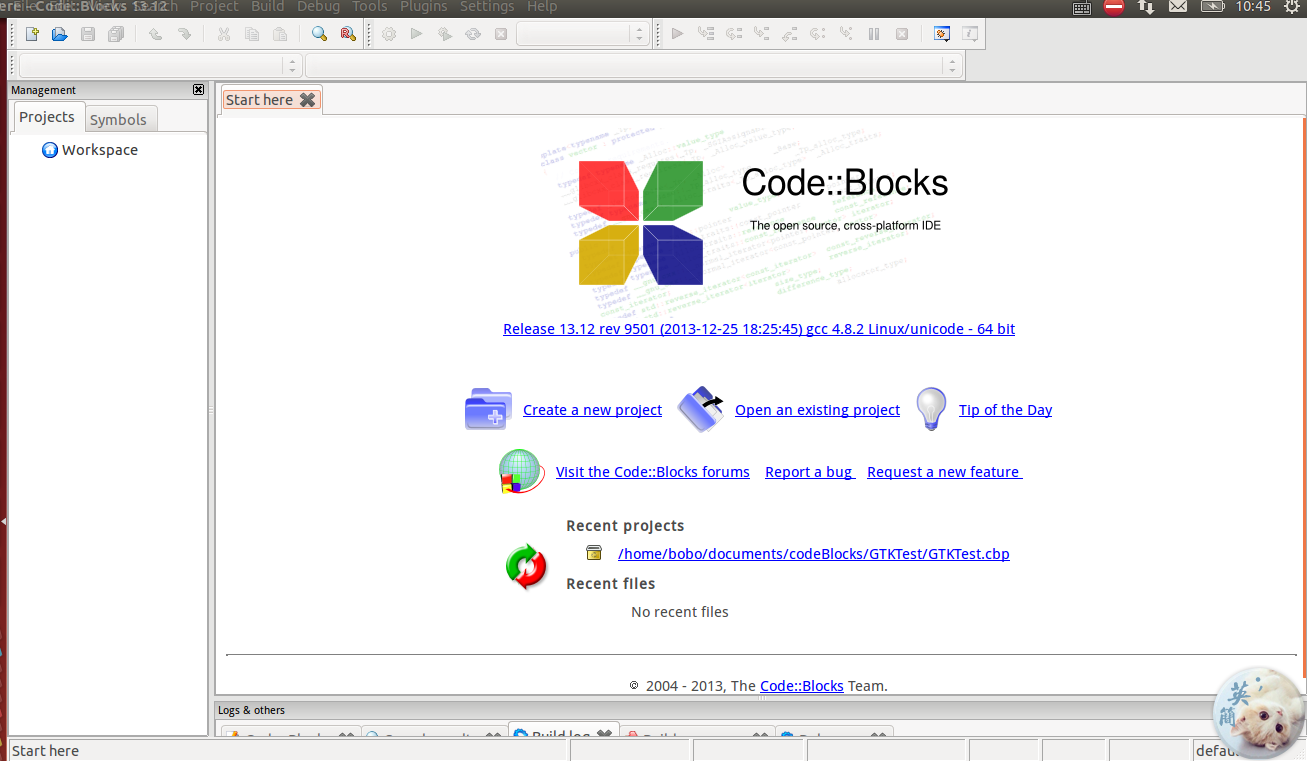Click the Copy toolbar icon
Image resolution: width=1307 pixels, height=761 pixels.
click(252, 34)
